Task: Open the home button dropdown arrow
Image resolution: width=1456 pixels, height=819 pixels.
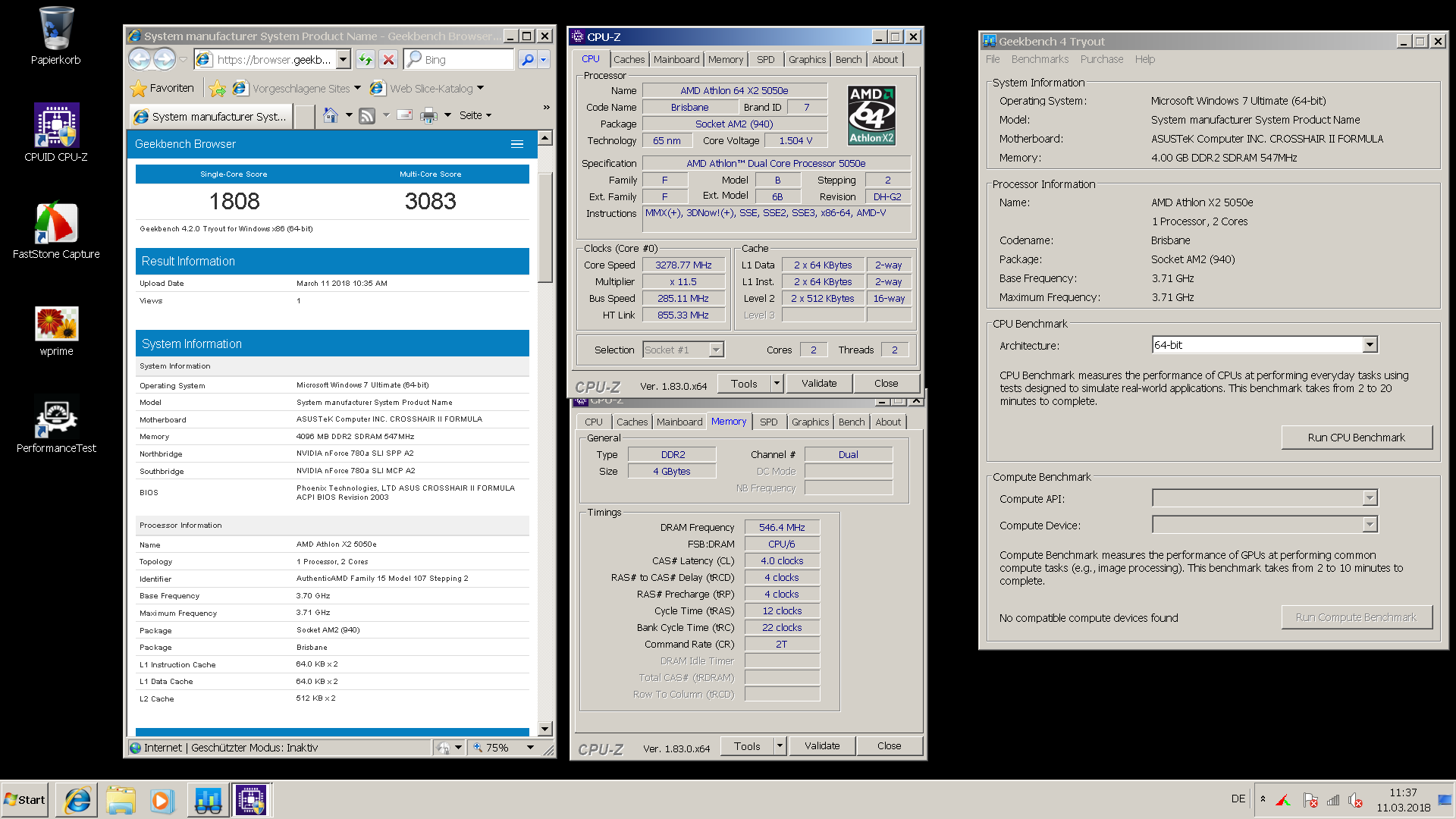Action: (x=349, y=115)
